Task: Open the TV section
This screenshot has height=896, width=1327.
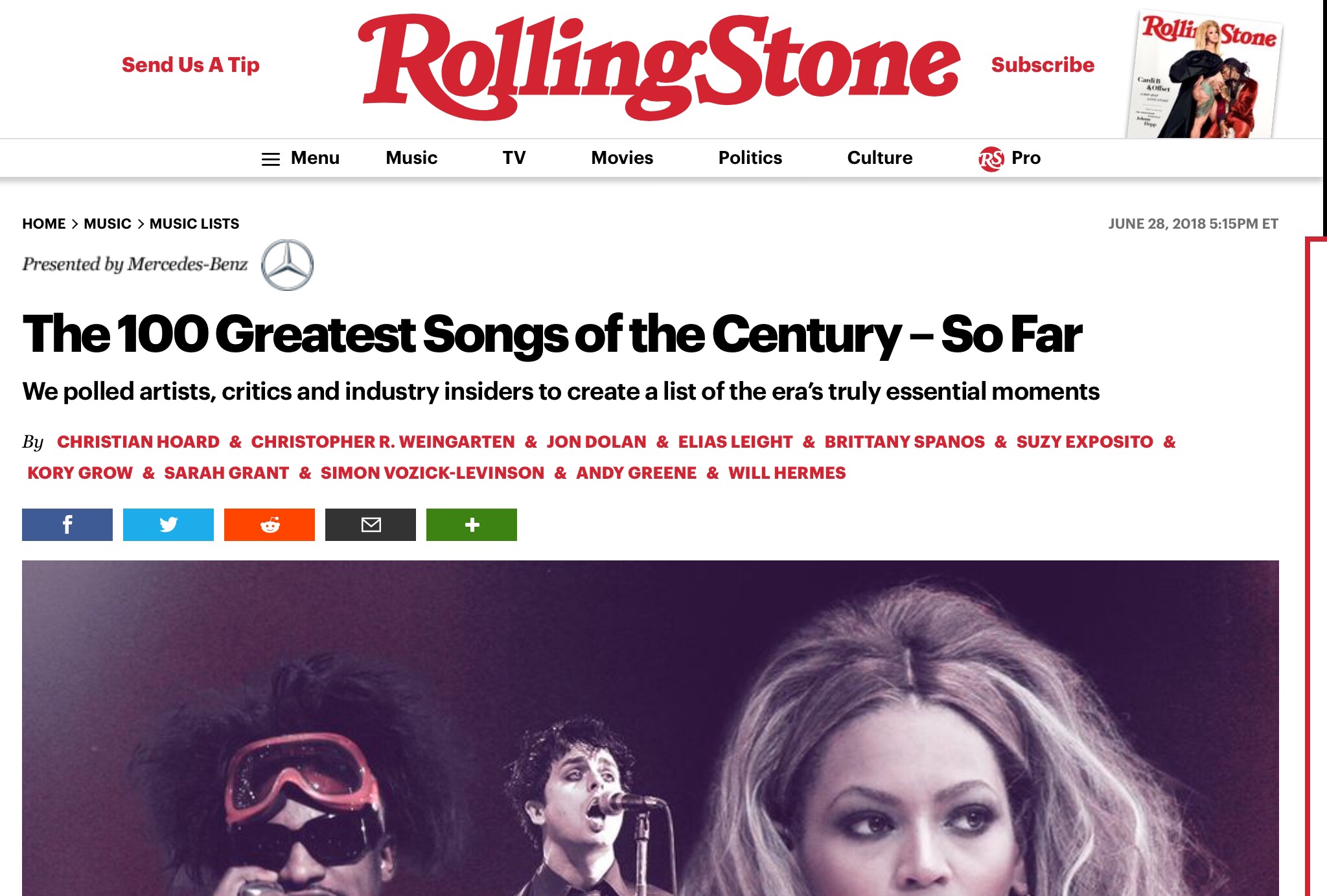Action: pos(514,158)
